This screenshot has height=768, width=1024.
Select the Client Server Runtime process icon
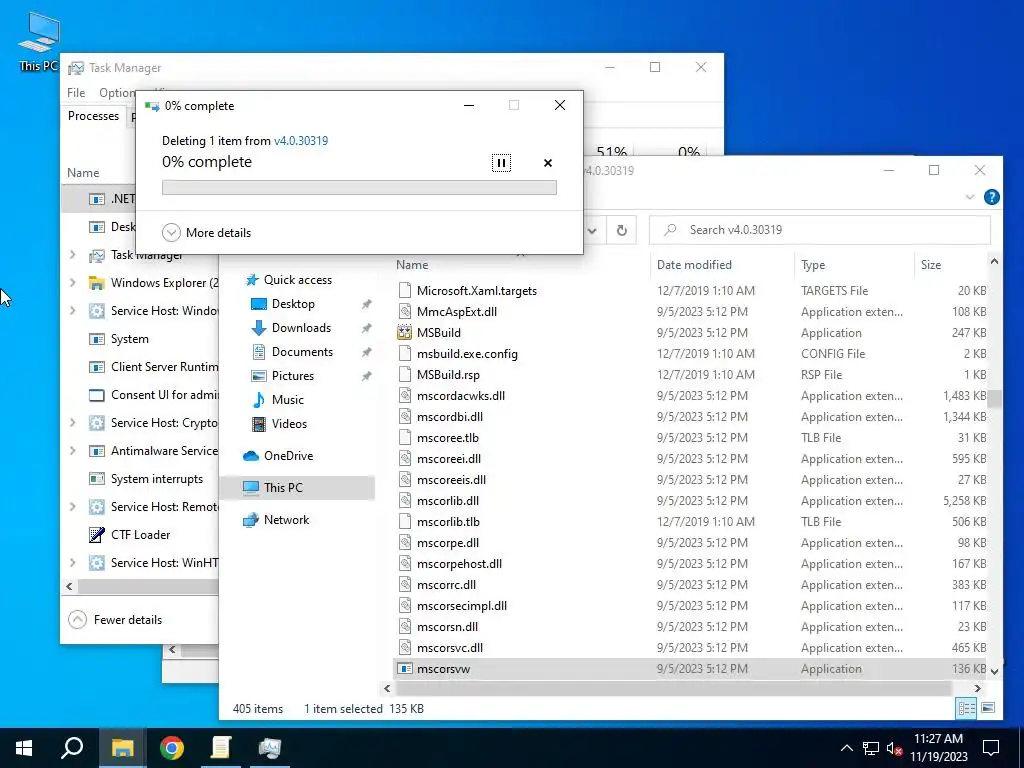pos(97,367)
